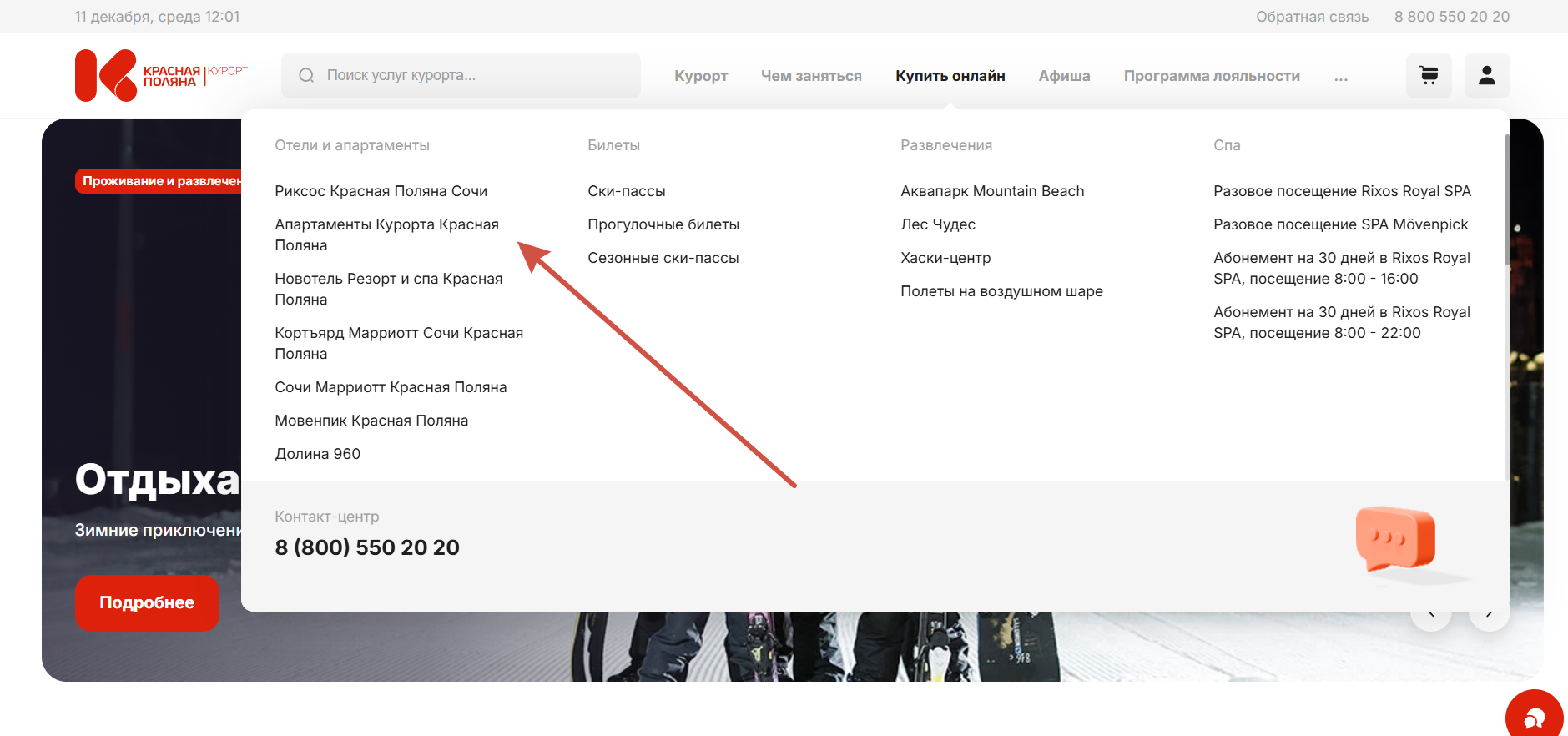Click the dropdown menu scrollbar
Image resolution: width=1568 pixels, height=736 pixels.
point(1507,200)
